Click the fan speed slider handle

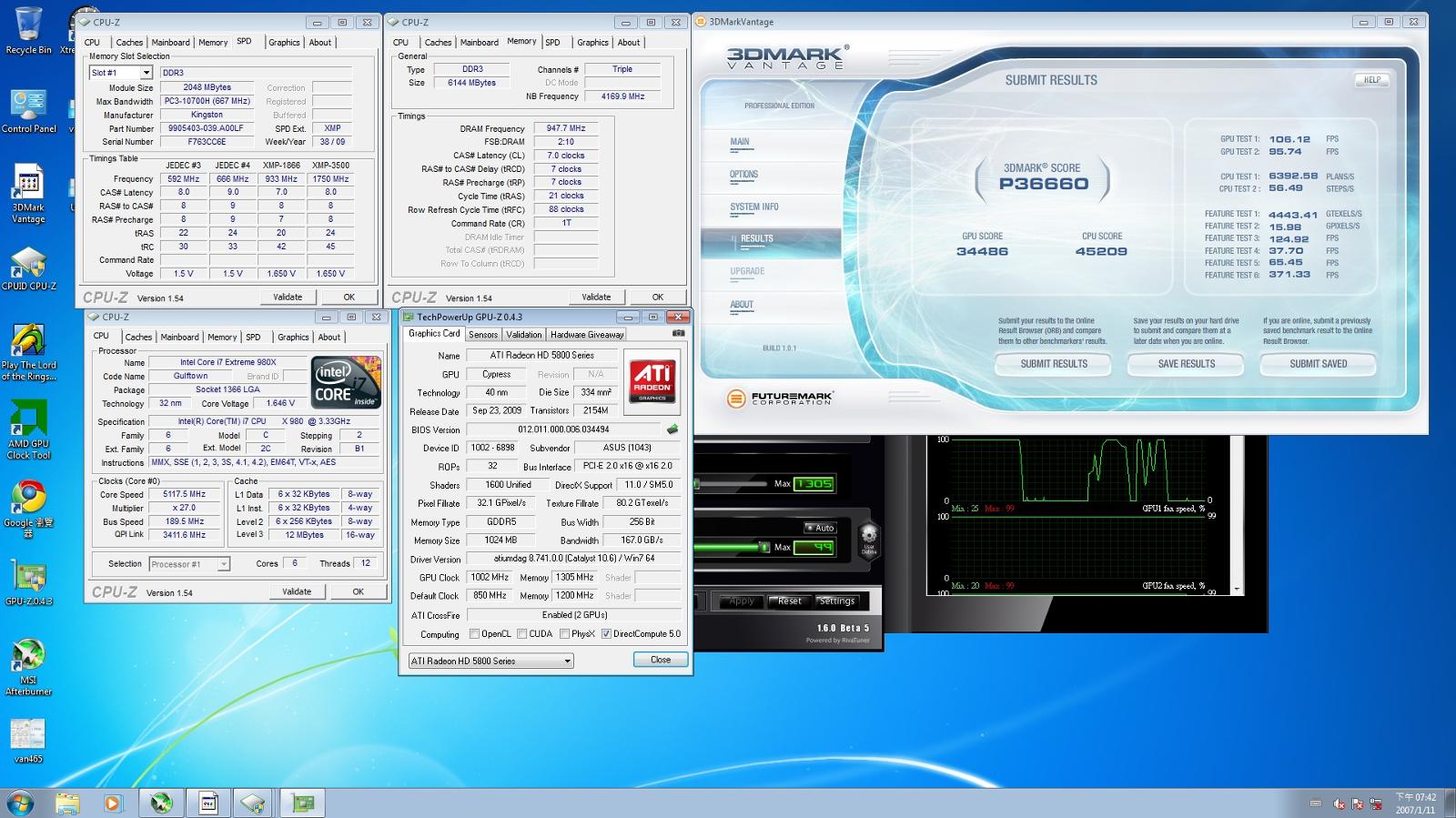(763, 547)
